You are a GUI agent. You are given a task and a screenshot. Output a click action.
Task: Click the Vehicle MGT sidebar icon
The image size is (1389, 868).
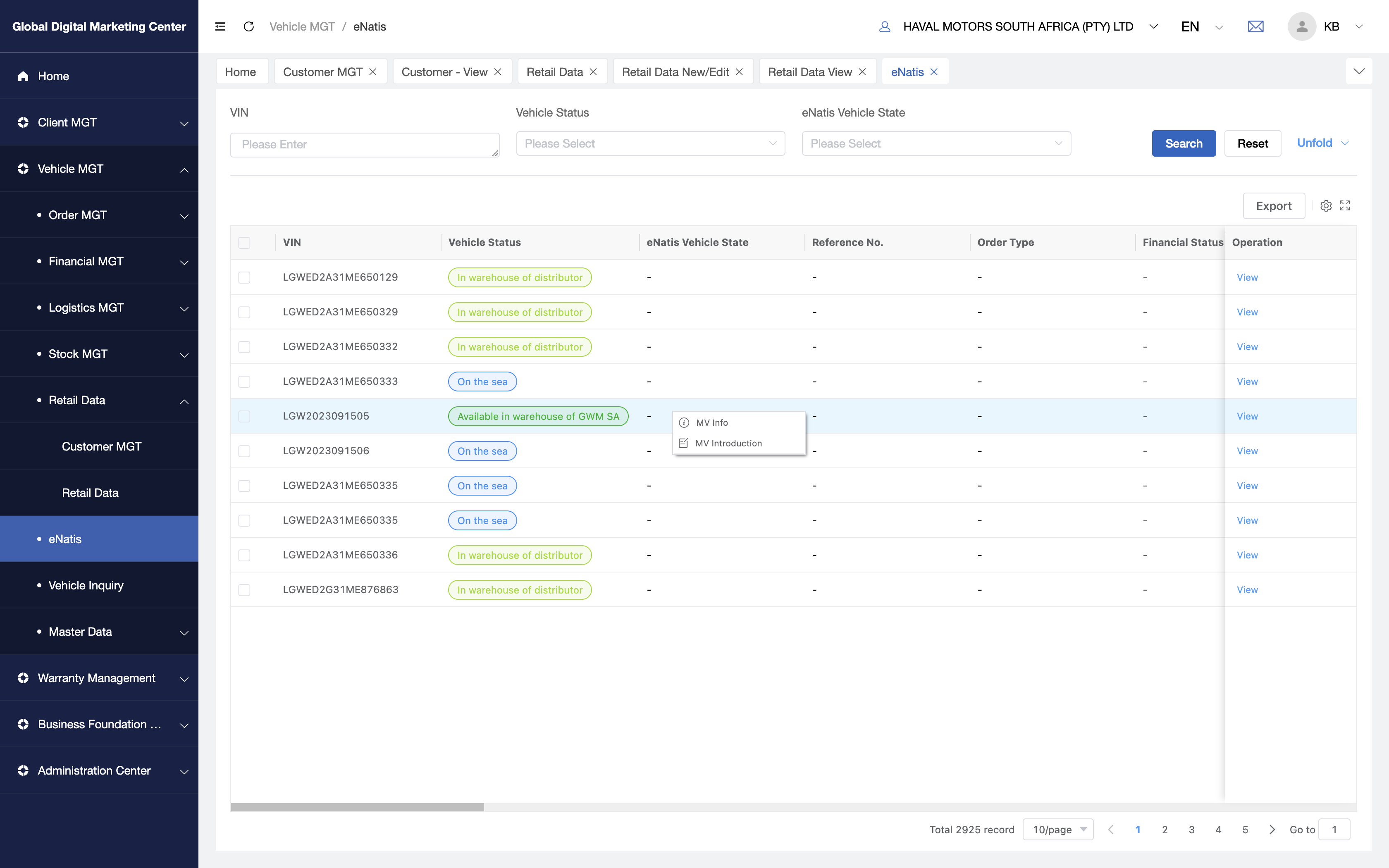[x=23, y=169]
